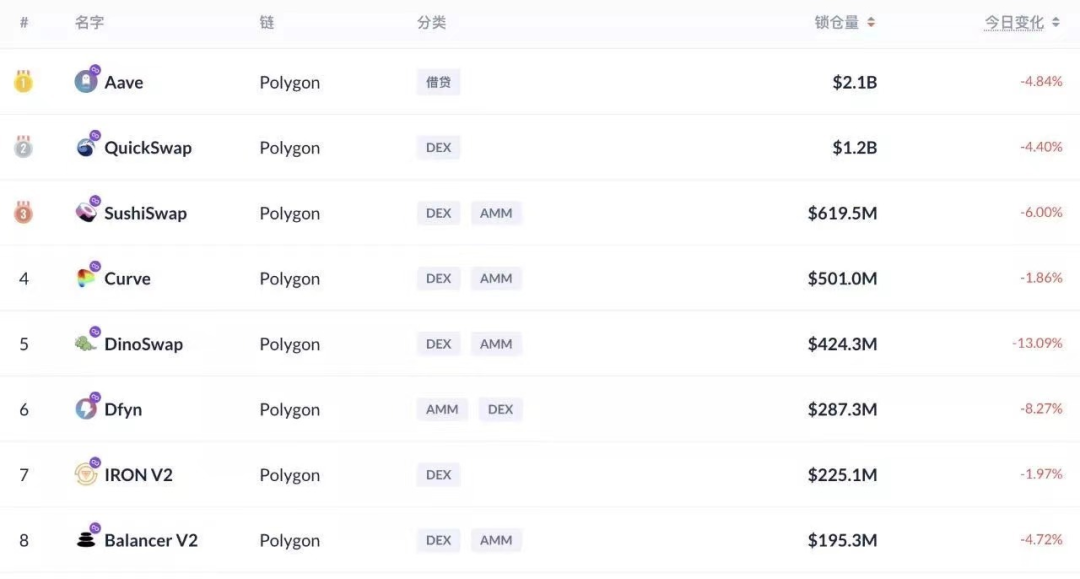Sort by 锁仓量 using the arrow toggle
The height and width of the screenshot is (579, 1080).
tap(871, 23)
